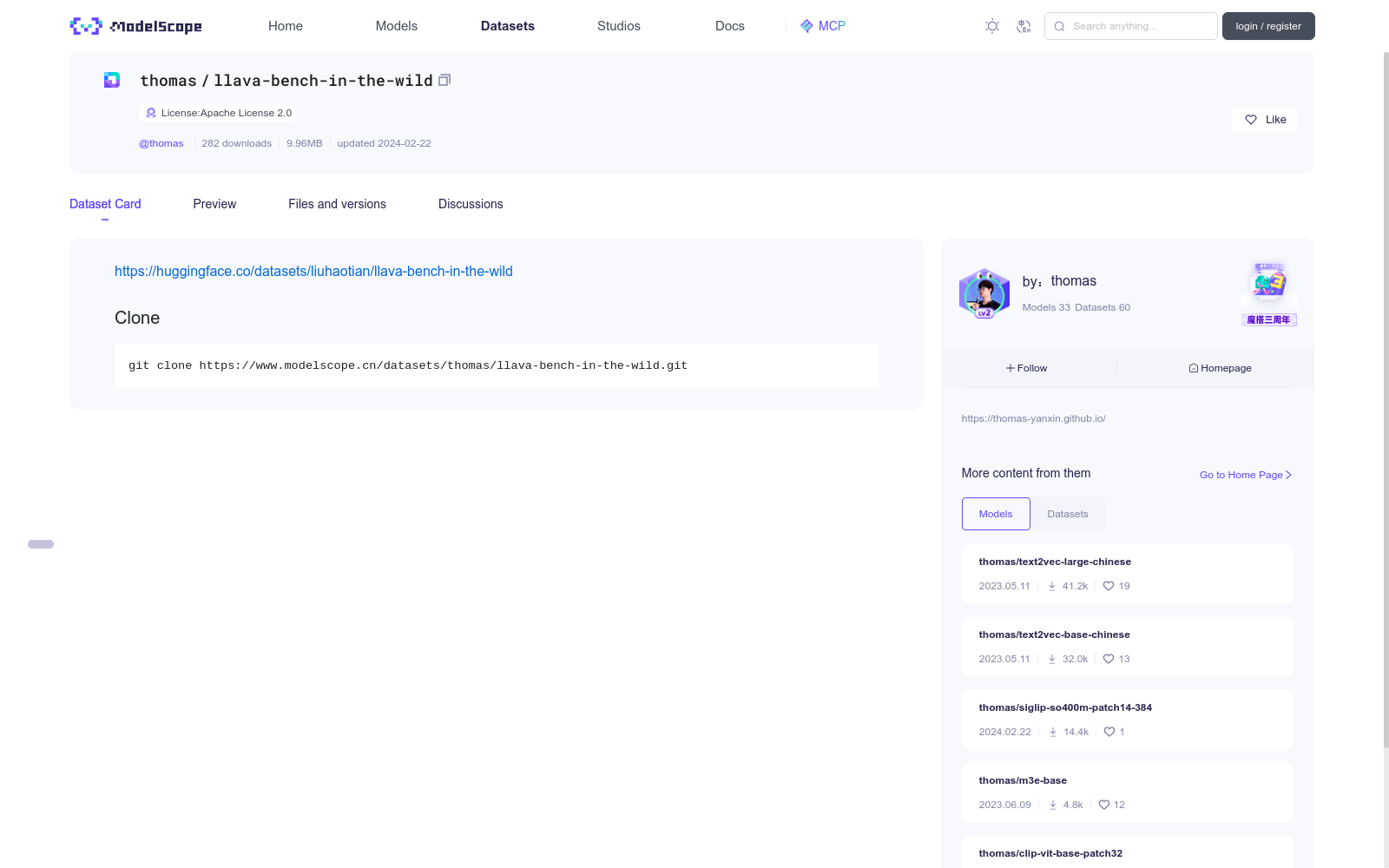Switch to the Discussions tab

(x=471, y=204)
